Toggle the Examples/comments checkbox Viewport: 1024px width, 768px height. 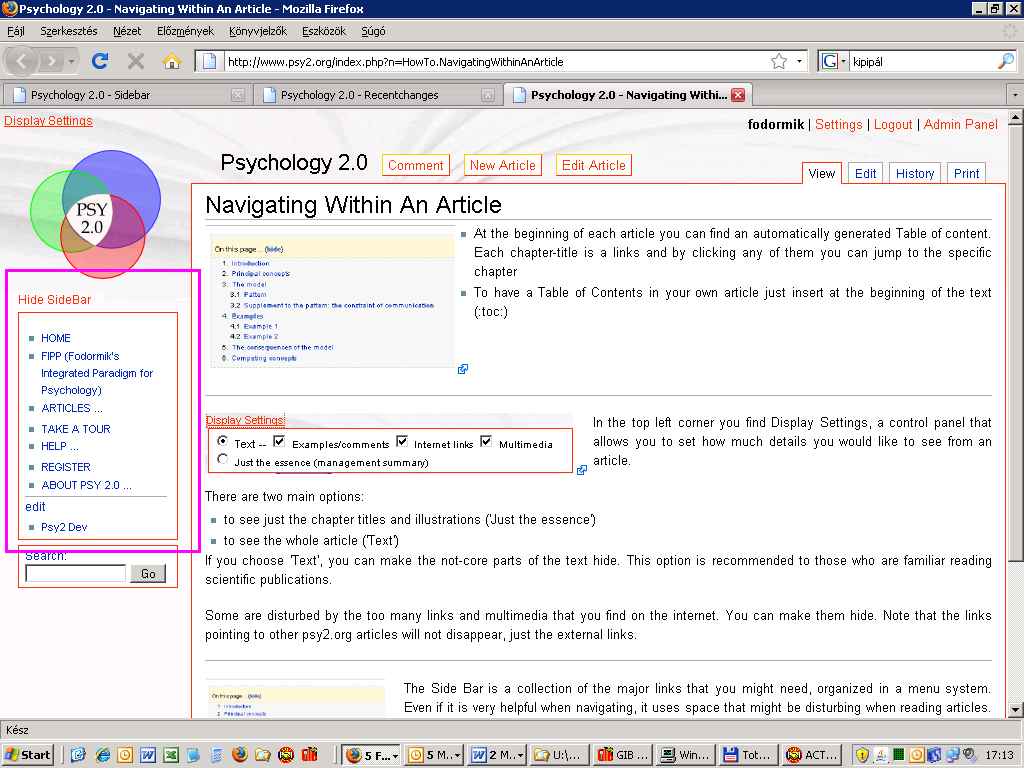click(279, 441)
